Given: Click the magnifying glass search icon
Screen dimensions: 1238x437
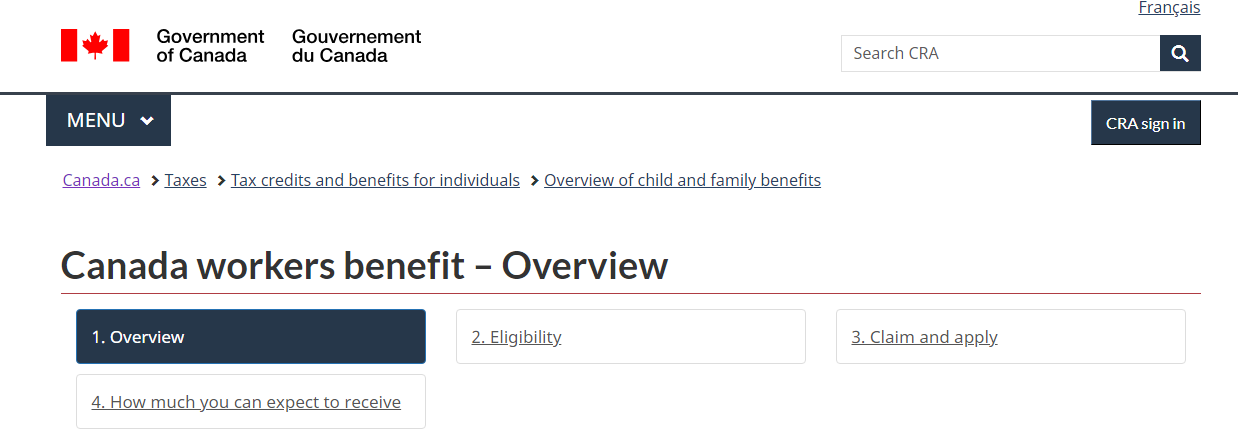Looking at the screenshot, I should pos(1180,53).
